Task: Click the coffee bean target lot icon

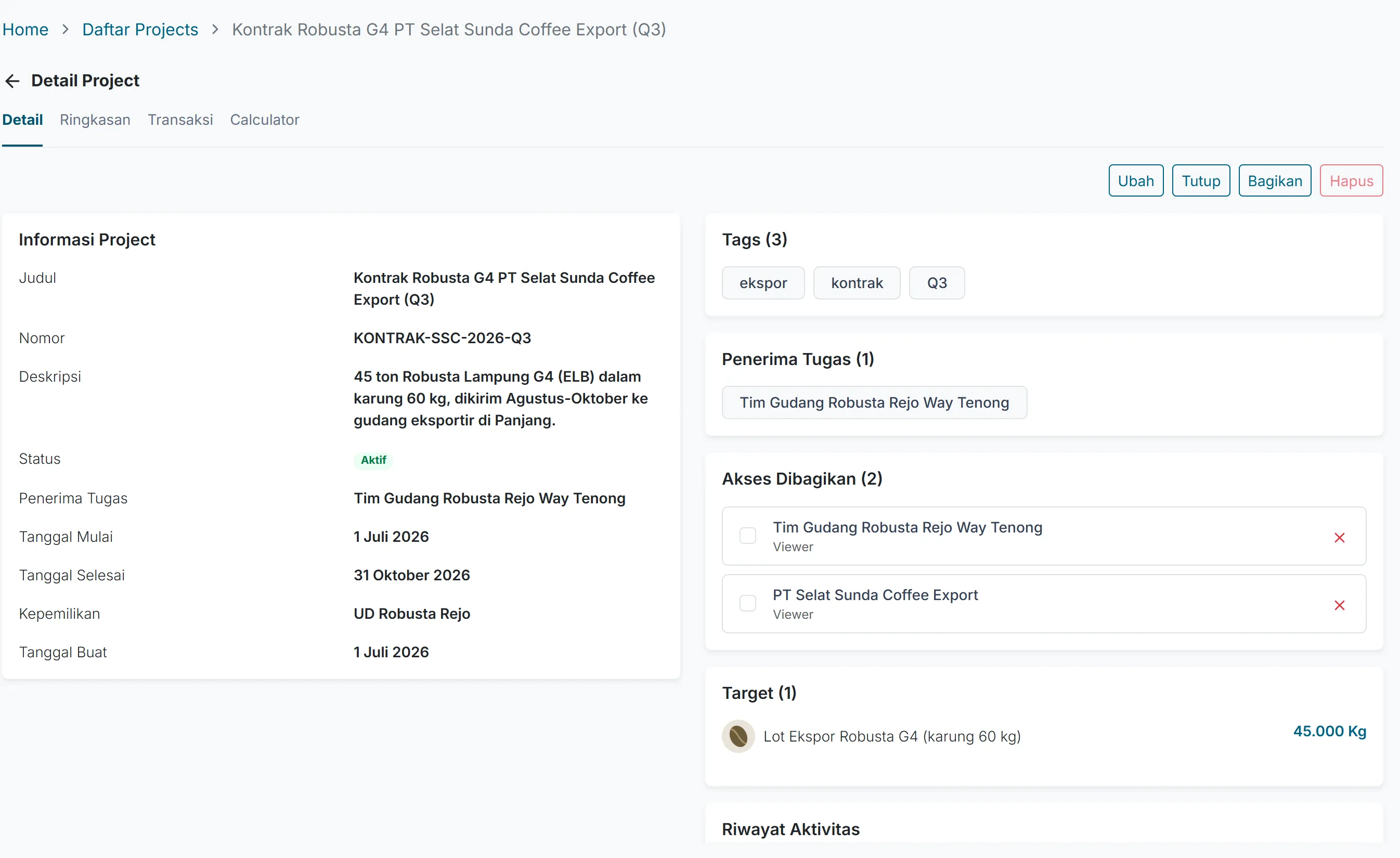Action: [x=738, y=736]
